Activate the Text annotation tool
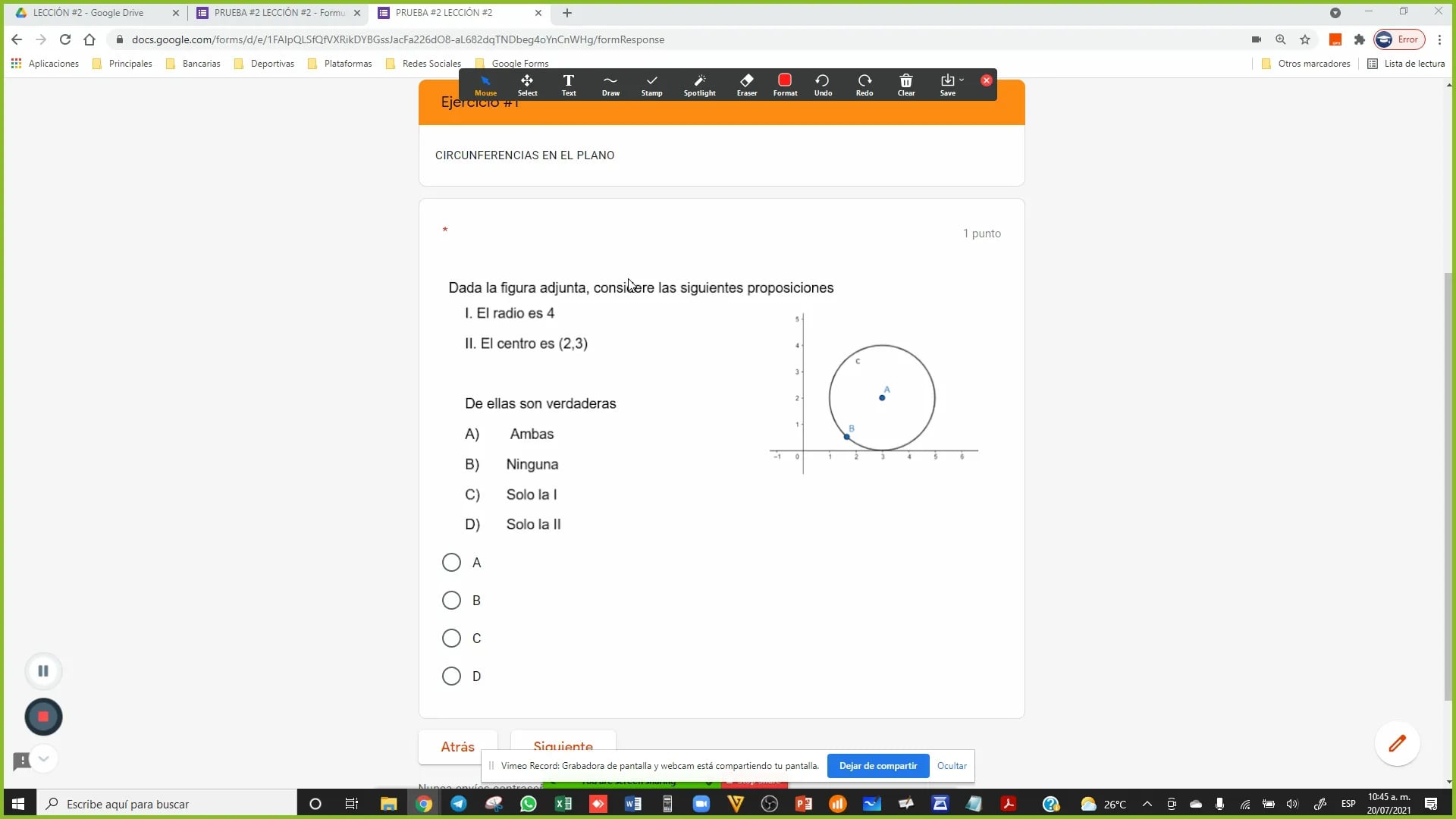 568,85
